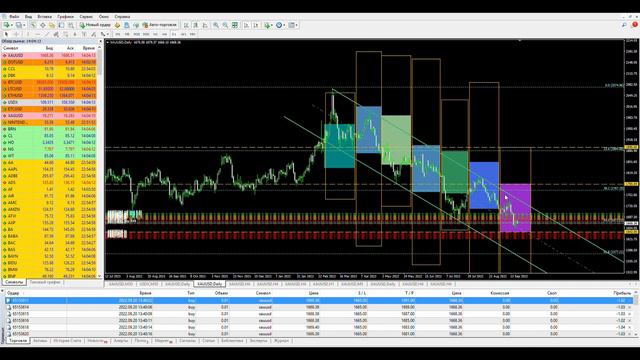Toggle the Авто-торговля button
640x360 pixels.
[160, 25]
